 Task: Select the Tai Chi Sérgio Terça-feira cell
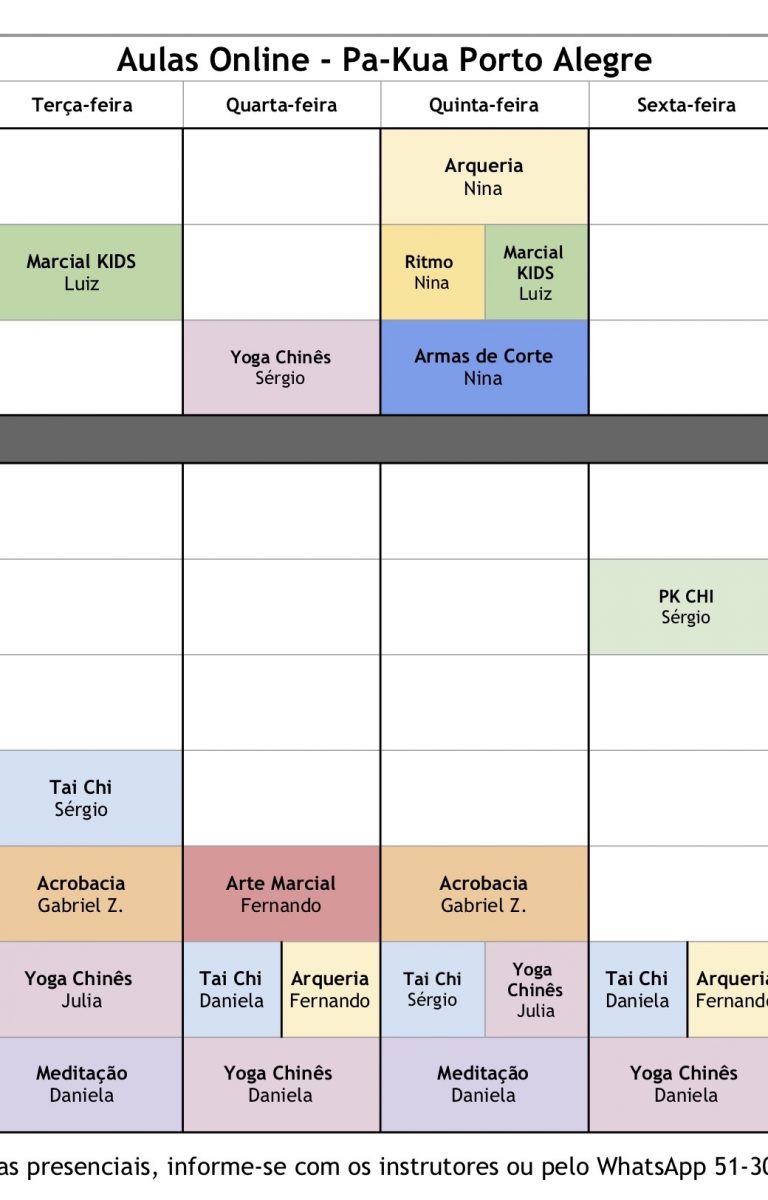[82, 798]
